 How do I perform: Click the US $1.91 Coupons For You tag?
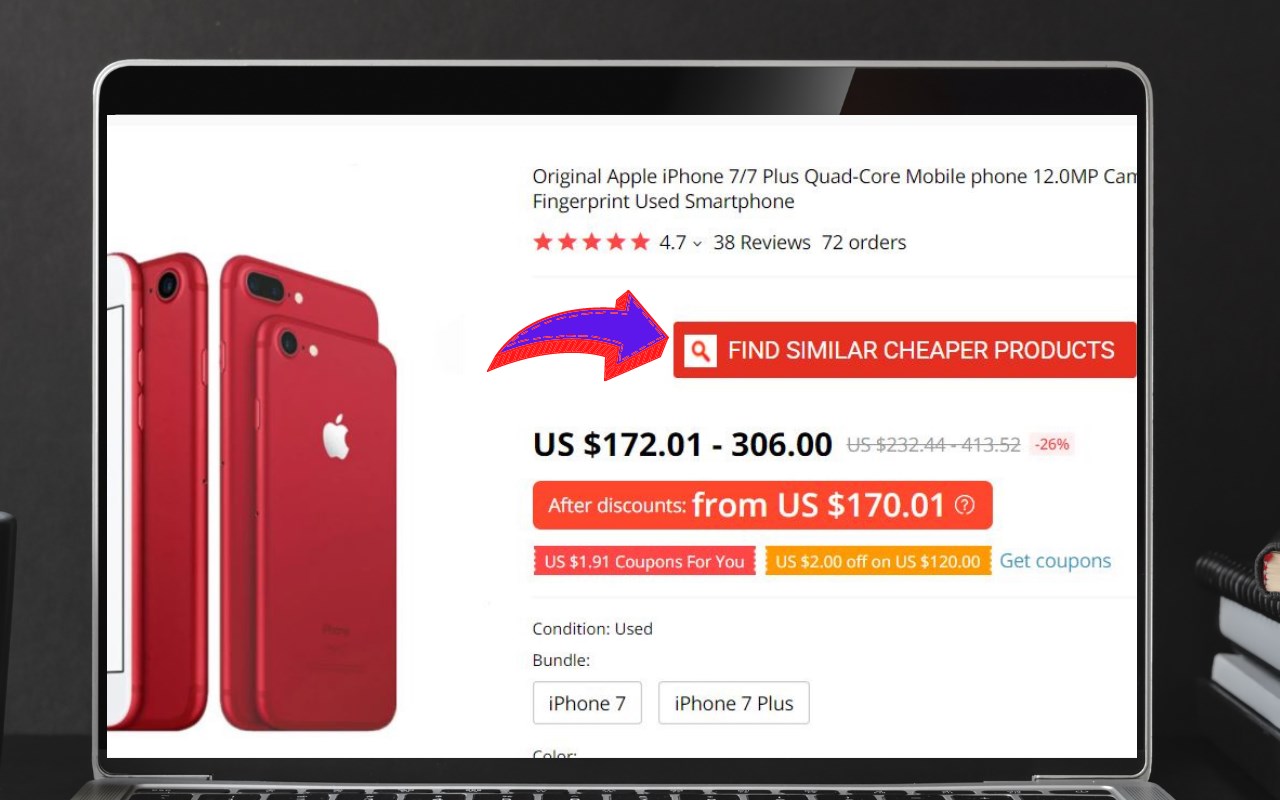[644, 561]
